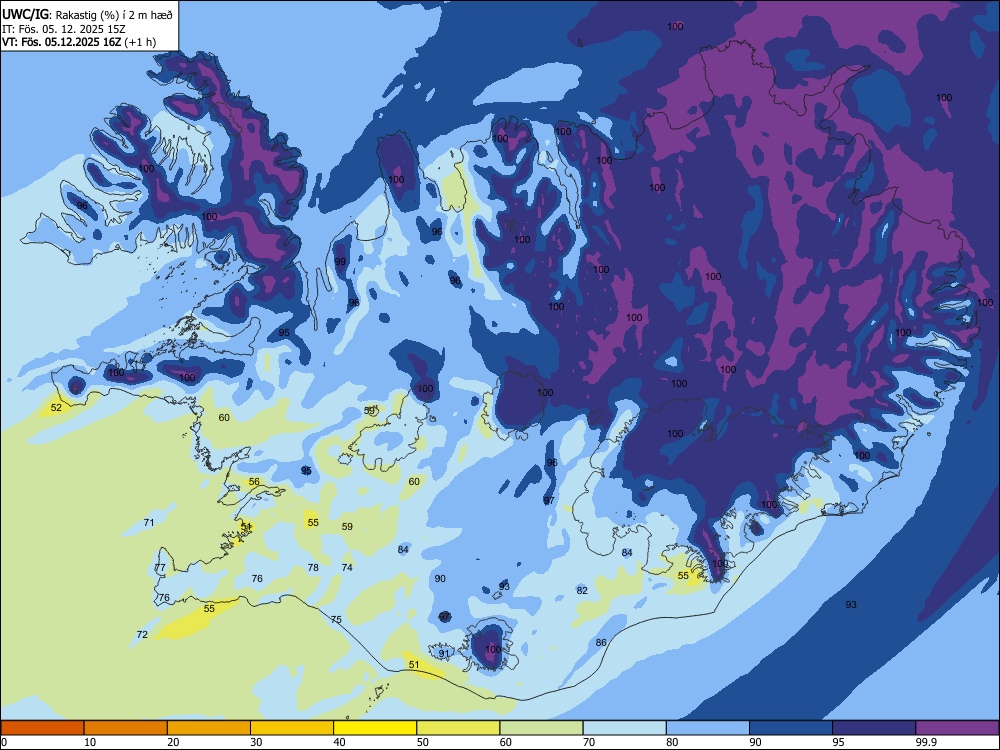Click the legend tick label '50'

(422, 742)
